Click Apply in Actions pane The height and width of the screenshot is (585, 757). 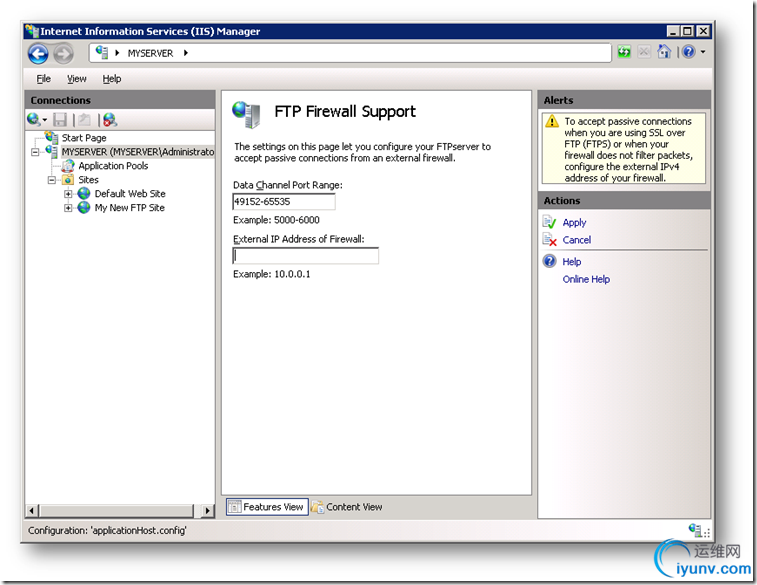(574, 223)
